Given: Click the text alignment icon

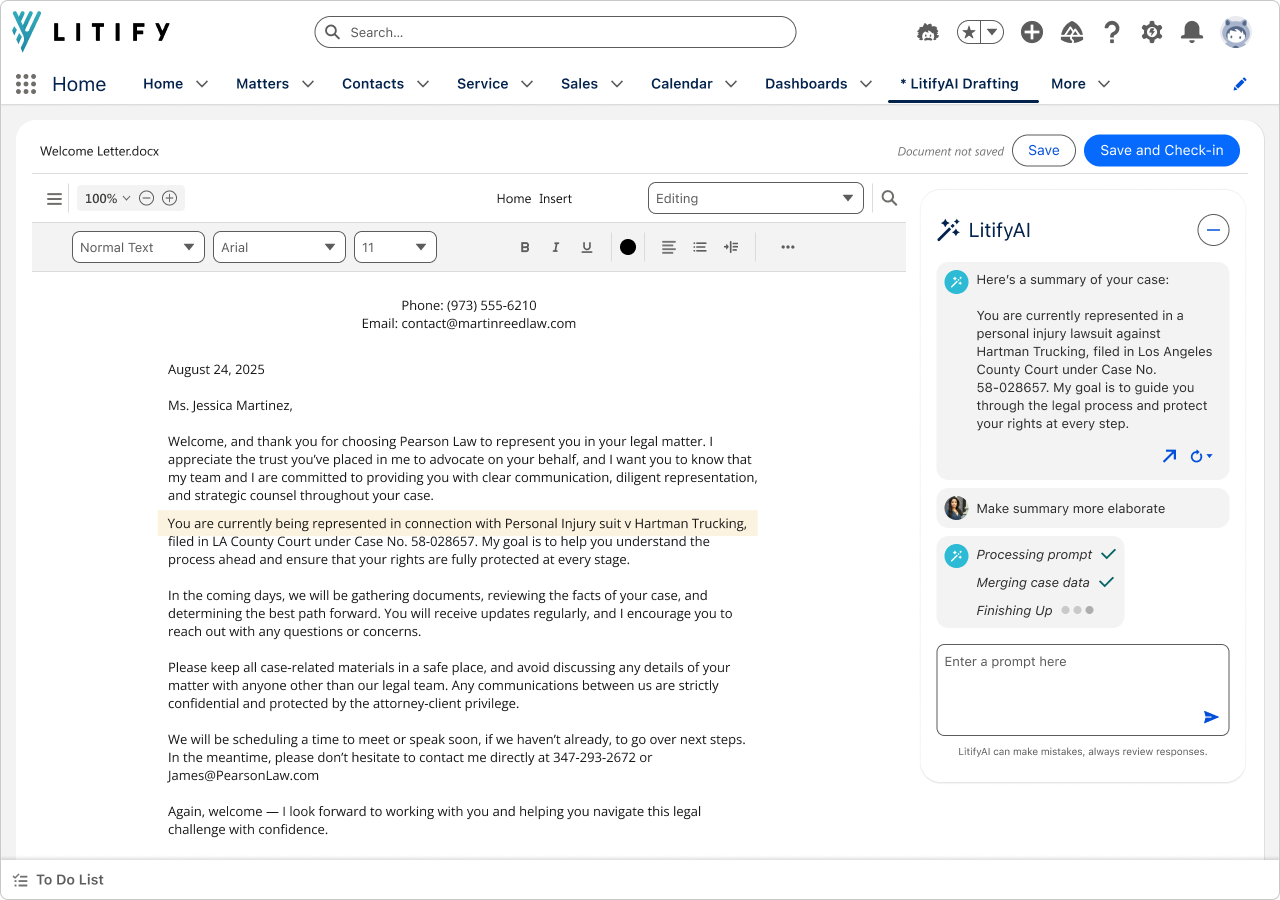Looking at the screenshot, I should point(669,247).
